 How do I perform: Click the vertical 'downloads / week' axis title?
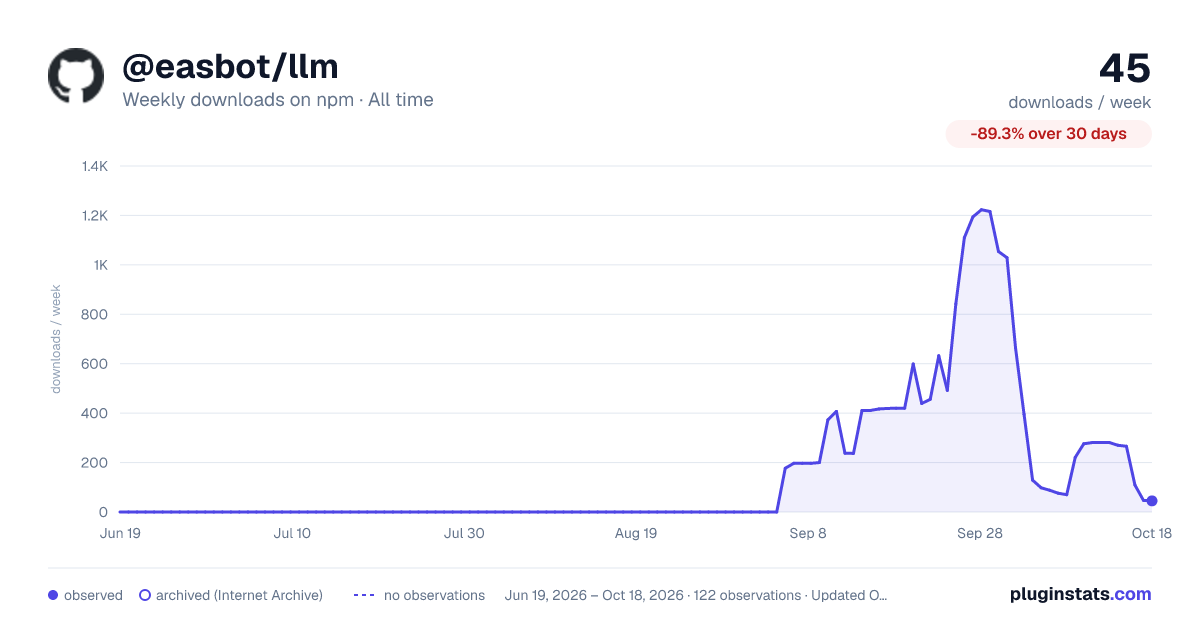pos(56,339)
